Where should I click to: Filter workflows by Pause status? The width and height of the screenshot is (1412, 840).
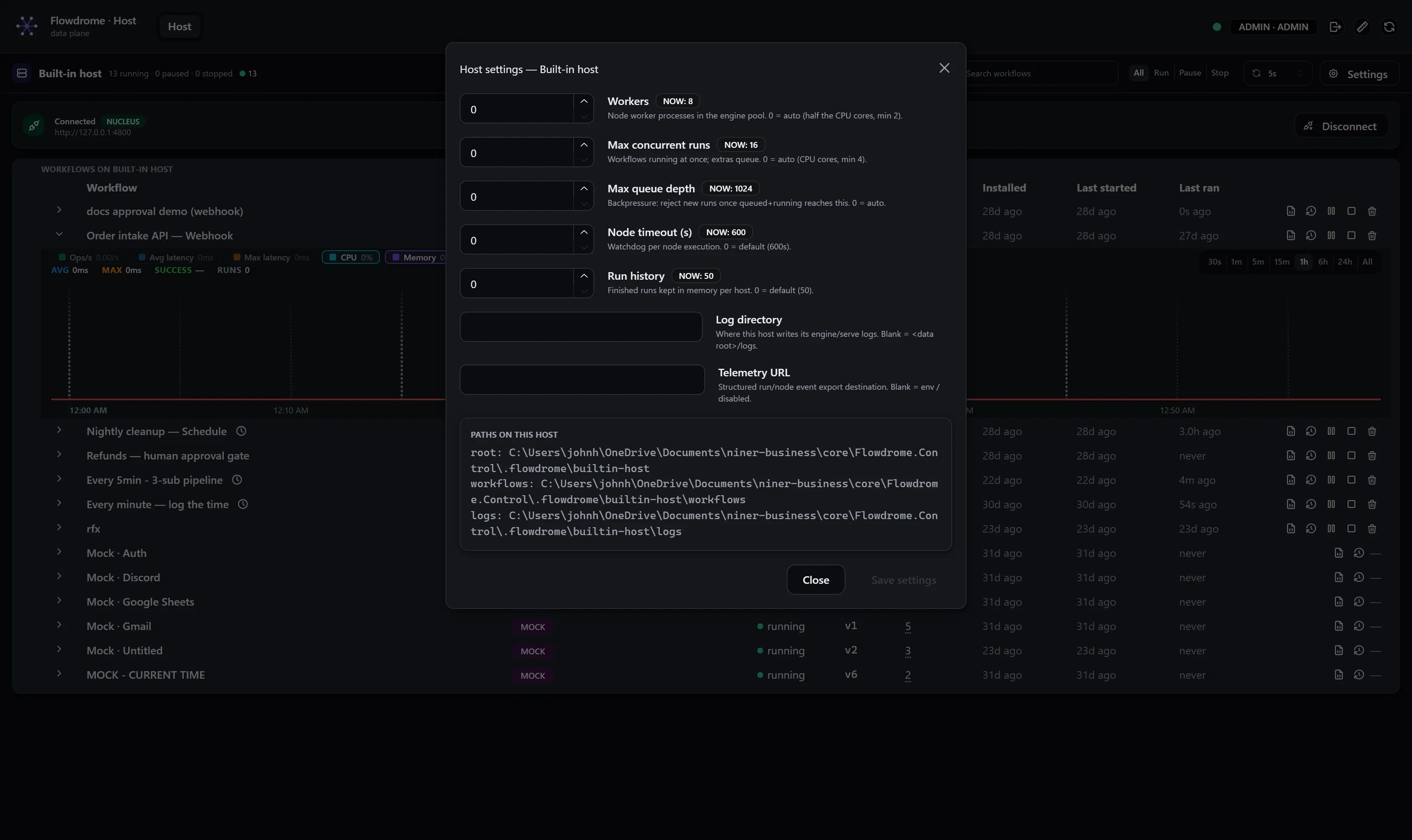click(1190, 73)
